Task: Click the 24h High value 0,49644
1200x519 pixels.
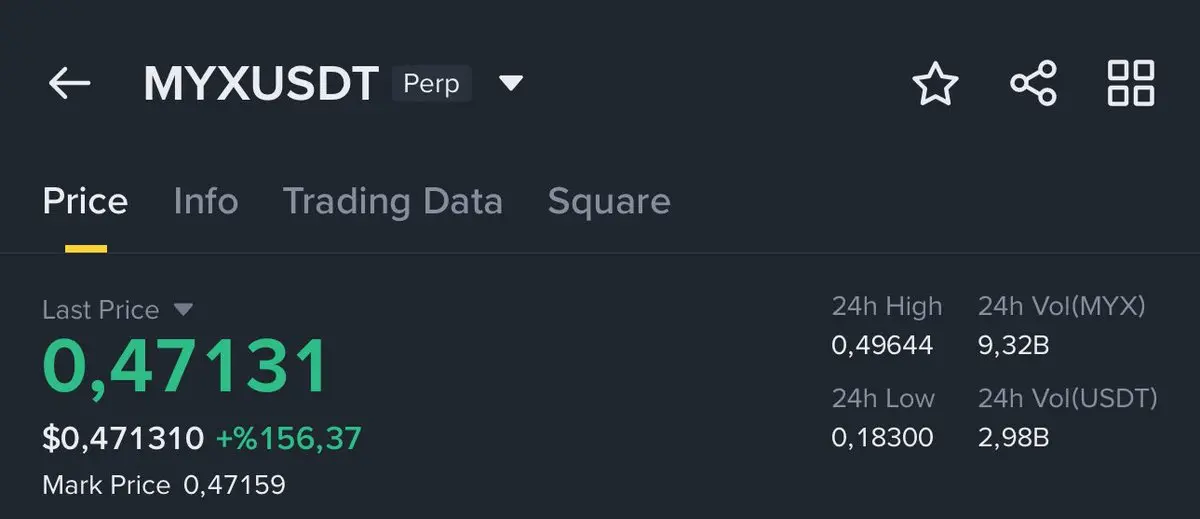Action: click(x=882, y=346)
